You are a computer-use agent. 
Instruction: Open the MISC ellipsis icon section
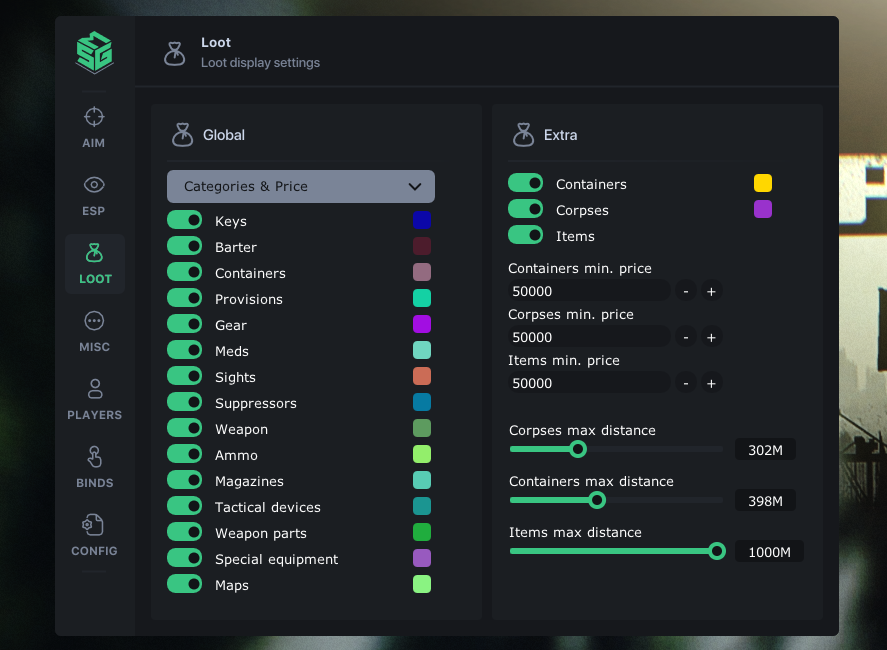(94, 321)
